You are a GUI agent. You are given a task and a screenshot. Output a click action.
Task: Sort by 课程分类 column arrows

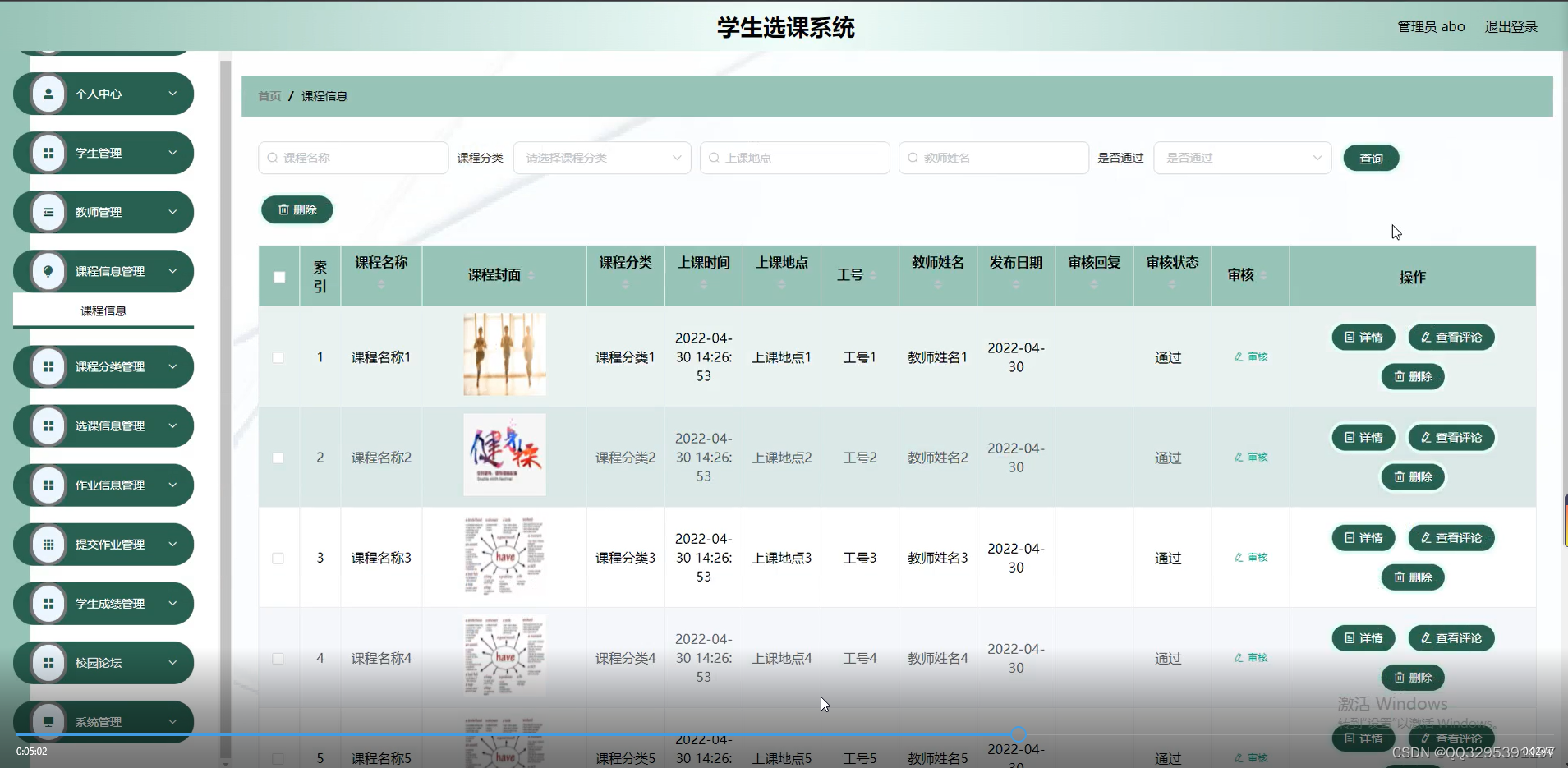click(x=626, y=284)
